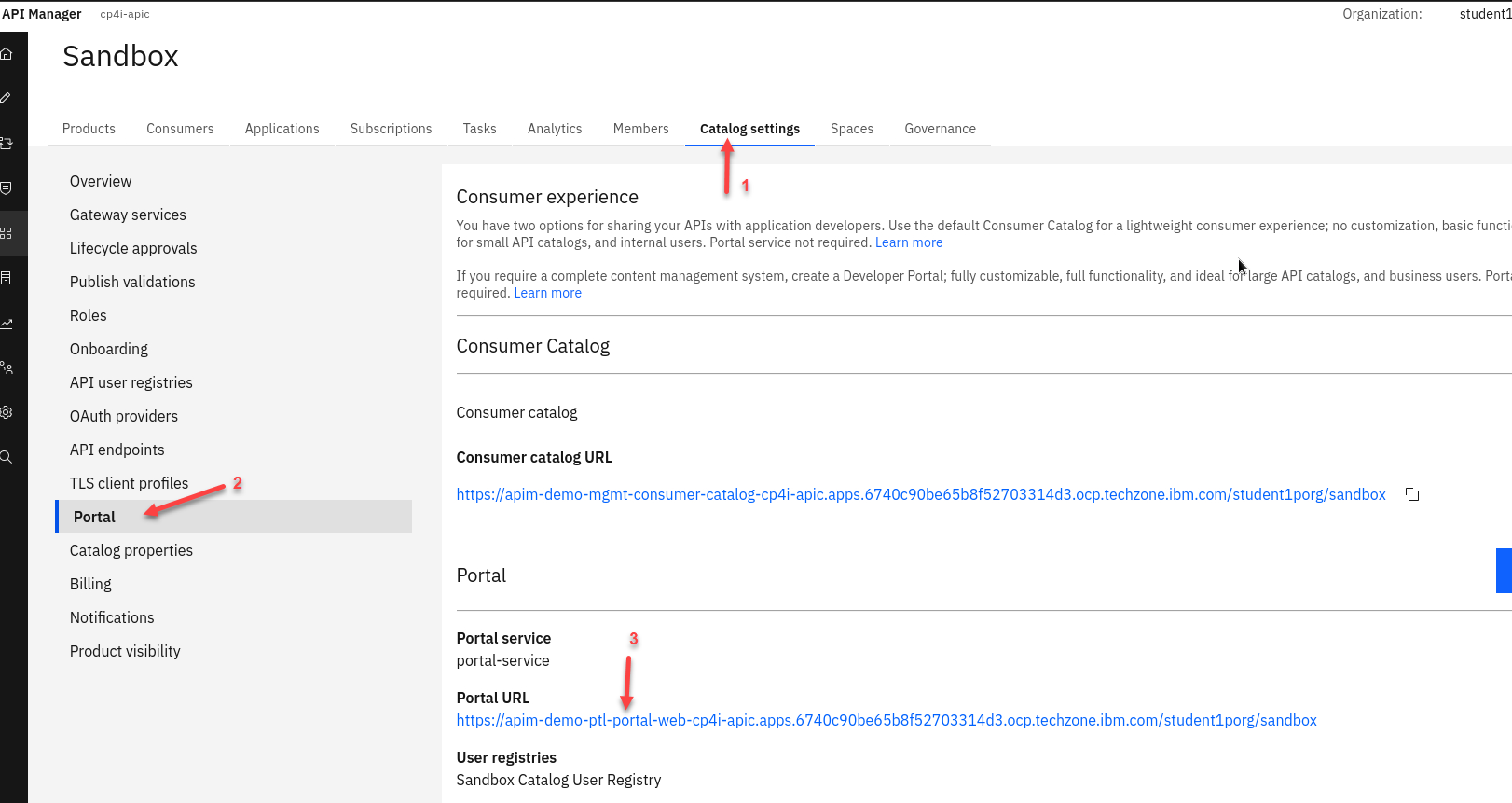Open OAuth providers settings

(123, 416)
